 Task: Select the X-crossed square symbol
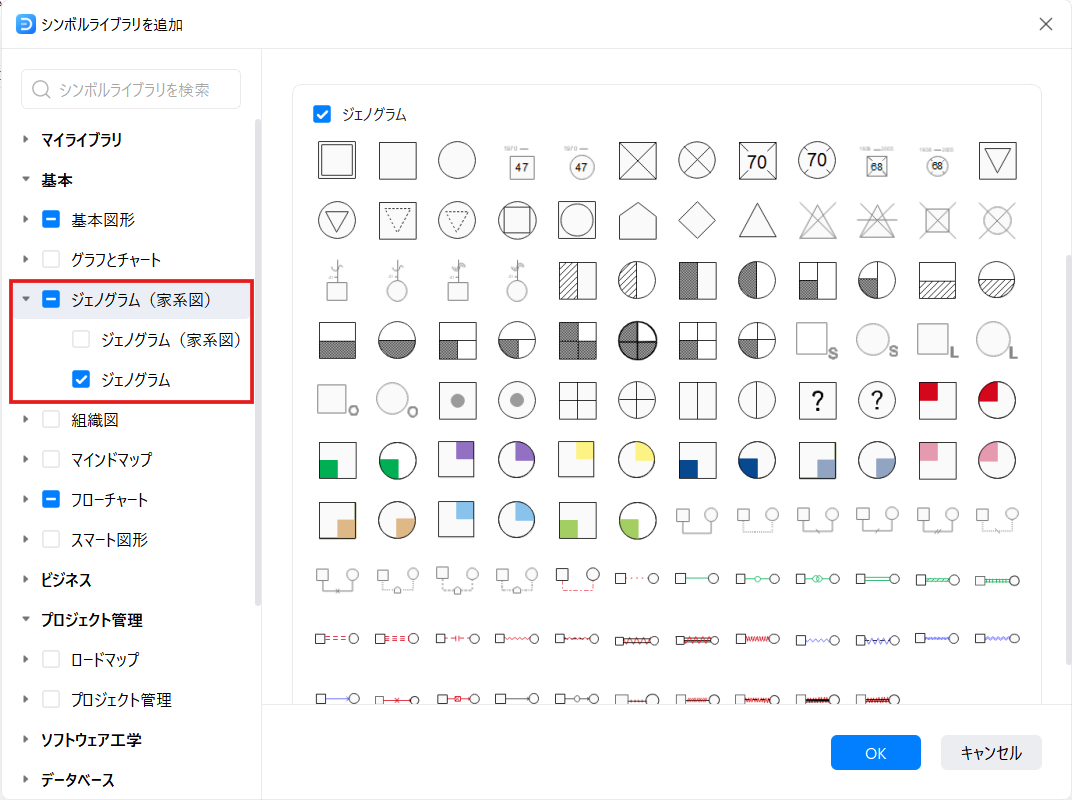(637, 160)
